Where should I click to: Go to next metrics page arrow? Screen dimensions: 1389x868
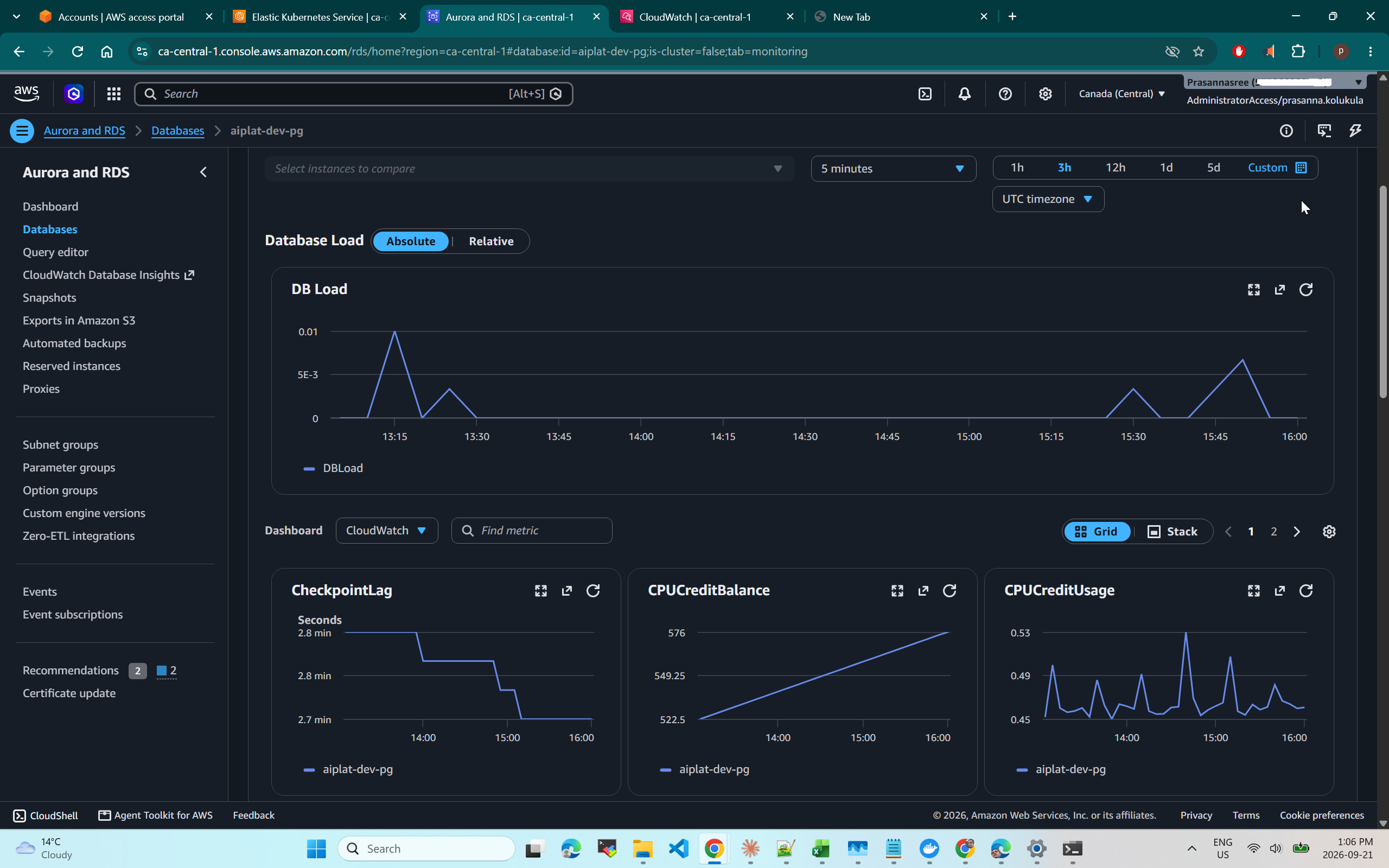pyautogui.click(x=1297, y=532)
